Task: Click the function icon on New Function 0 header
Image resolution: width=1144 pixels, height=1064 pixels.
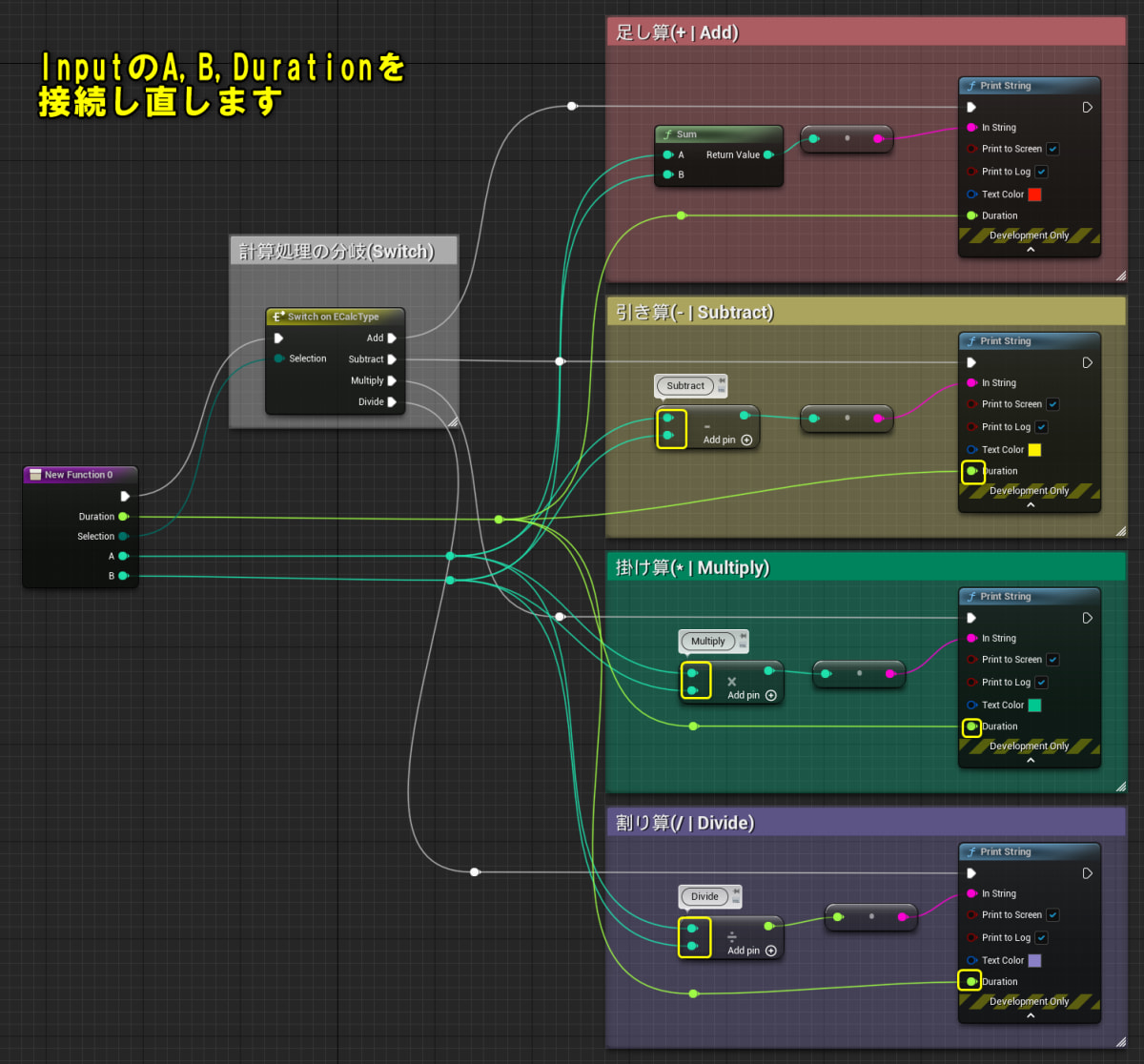Action: (x=35, y=474)
